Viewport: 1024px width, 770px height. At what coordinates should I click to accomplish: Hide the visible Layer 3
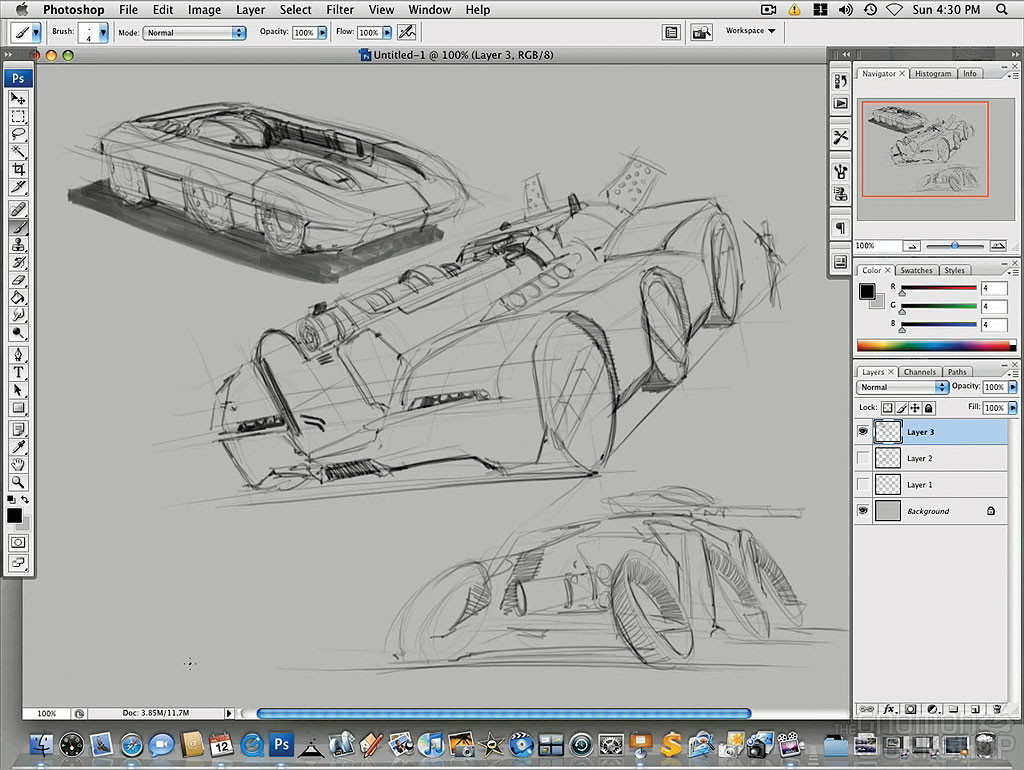point(862,432)
